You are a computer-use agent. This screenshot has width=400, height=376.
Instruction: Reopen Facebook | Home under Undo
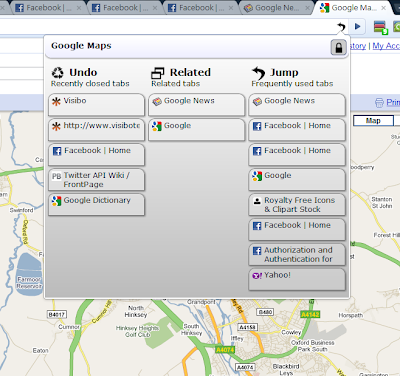pos(96,154)
